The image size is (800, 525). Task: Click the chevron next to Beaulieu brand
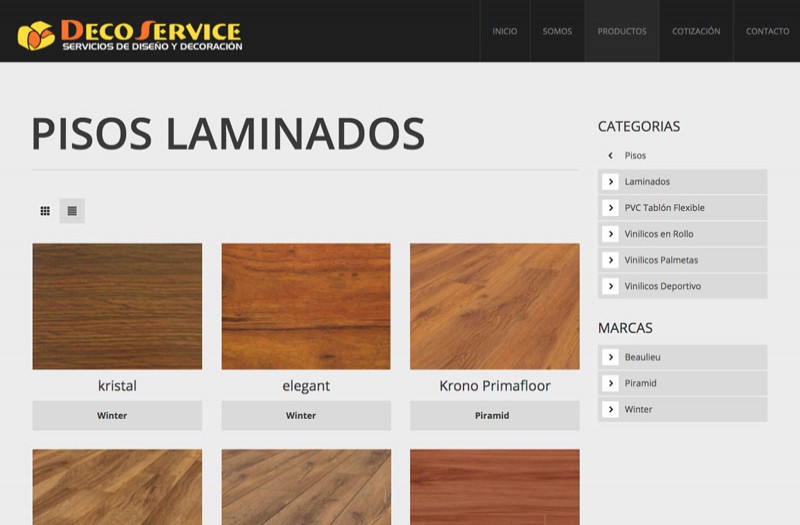point(610,357)
